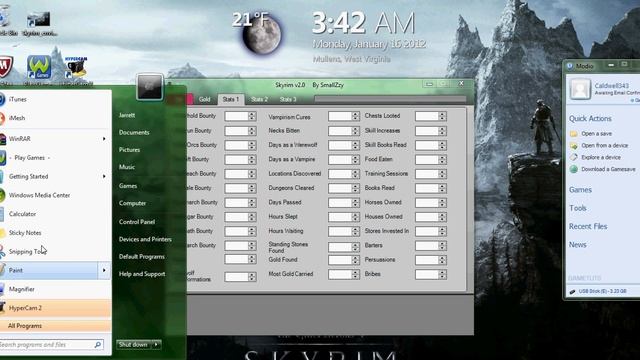
Task: Click the Locations Discovered value field
Action: coord(340,174)
